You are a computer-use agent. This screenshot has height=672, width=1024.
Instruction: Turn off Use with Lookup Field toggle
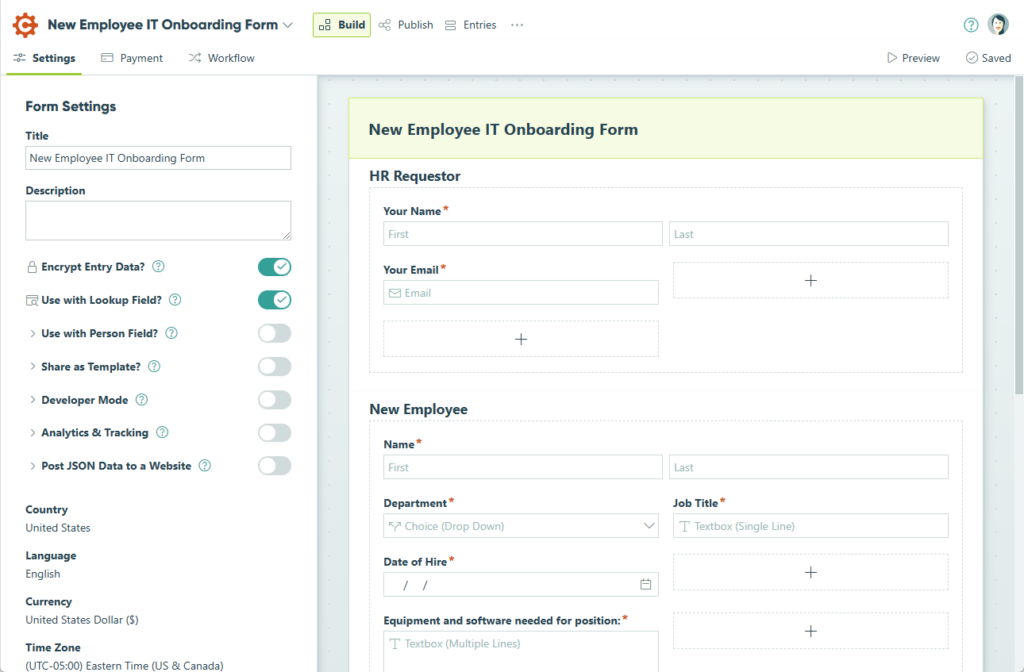tap(274, 300)
